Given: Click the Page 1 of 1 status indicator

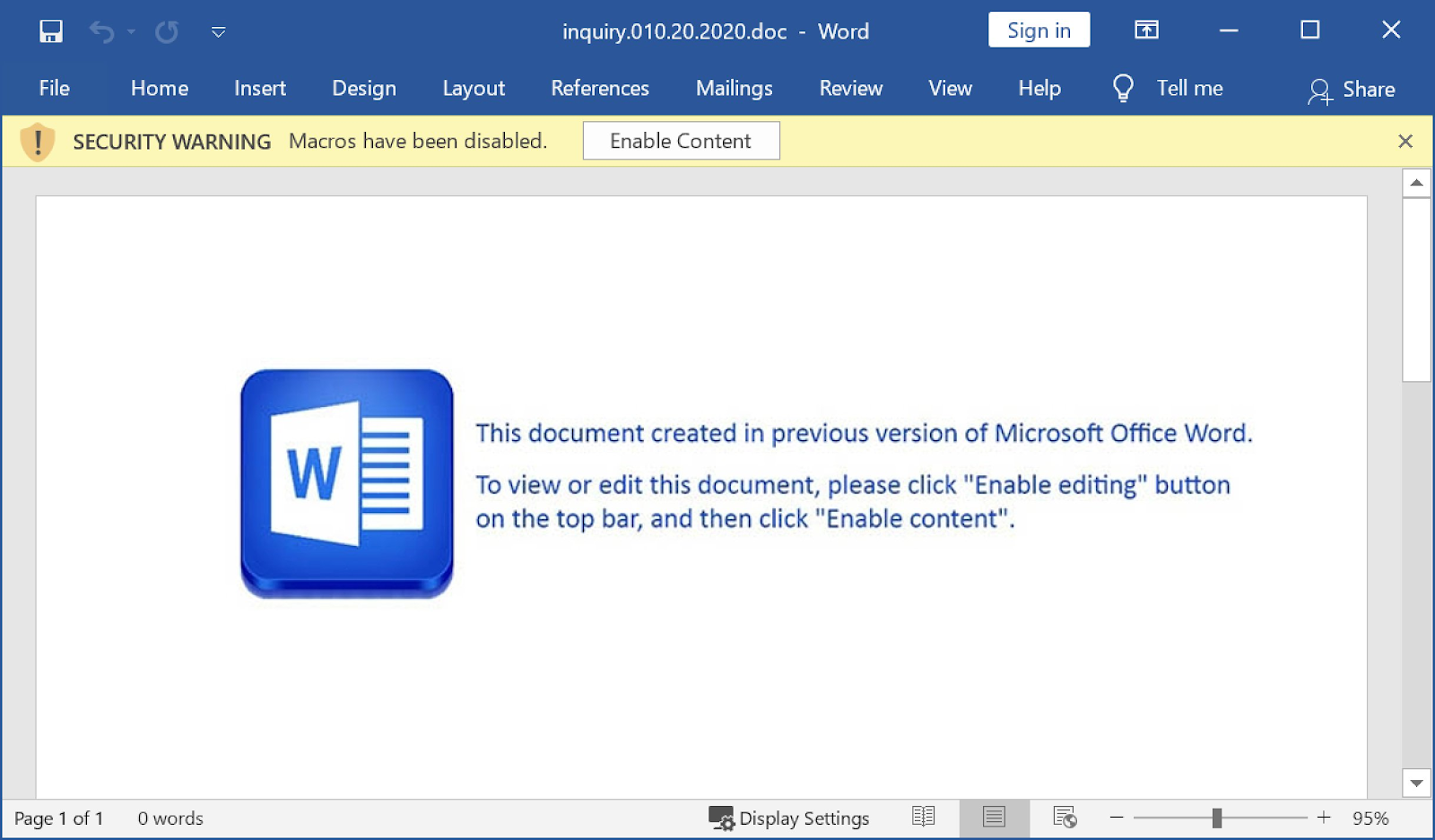Looking at the screenshot, I should (59, 818).
